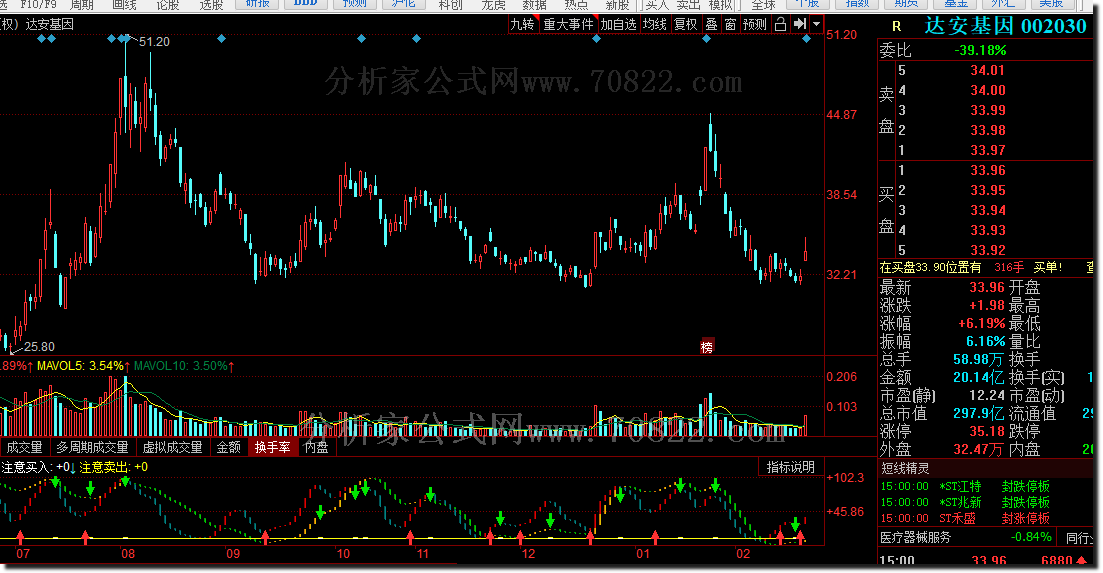
Task: Click the 注意卖出: +0 label
Action: (113, 467)
